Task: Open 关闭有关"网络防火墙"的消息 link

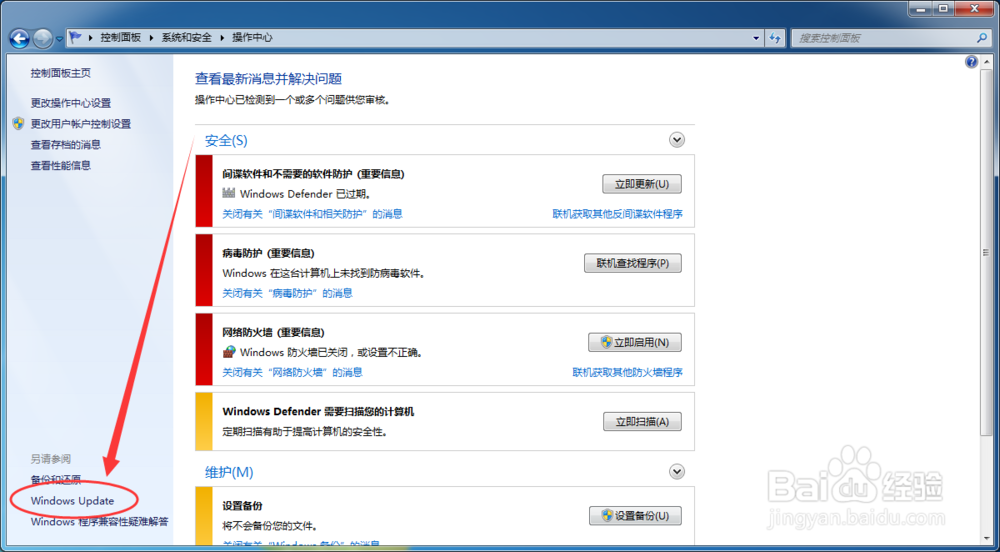Action: click(x=292, y=372)
